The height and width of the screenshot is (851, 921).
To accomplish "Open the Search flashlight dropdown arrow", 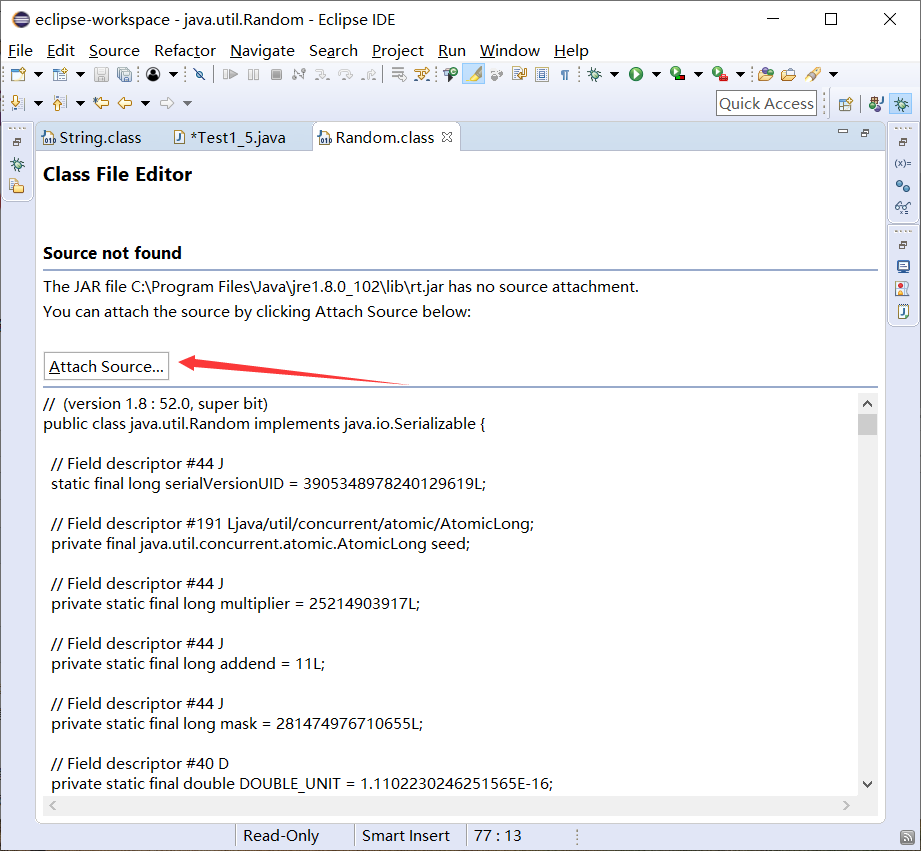I will [833, 75].
